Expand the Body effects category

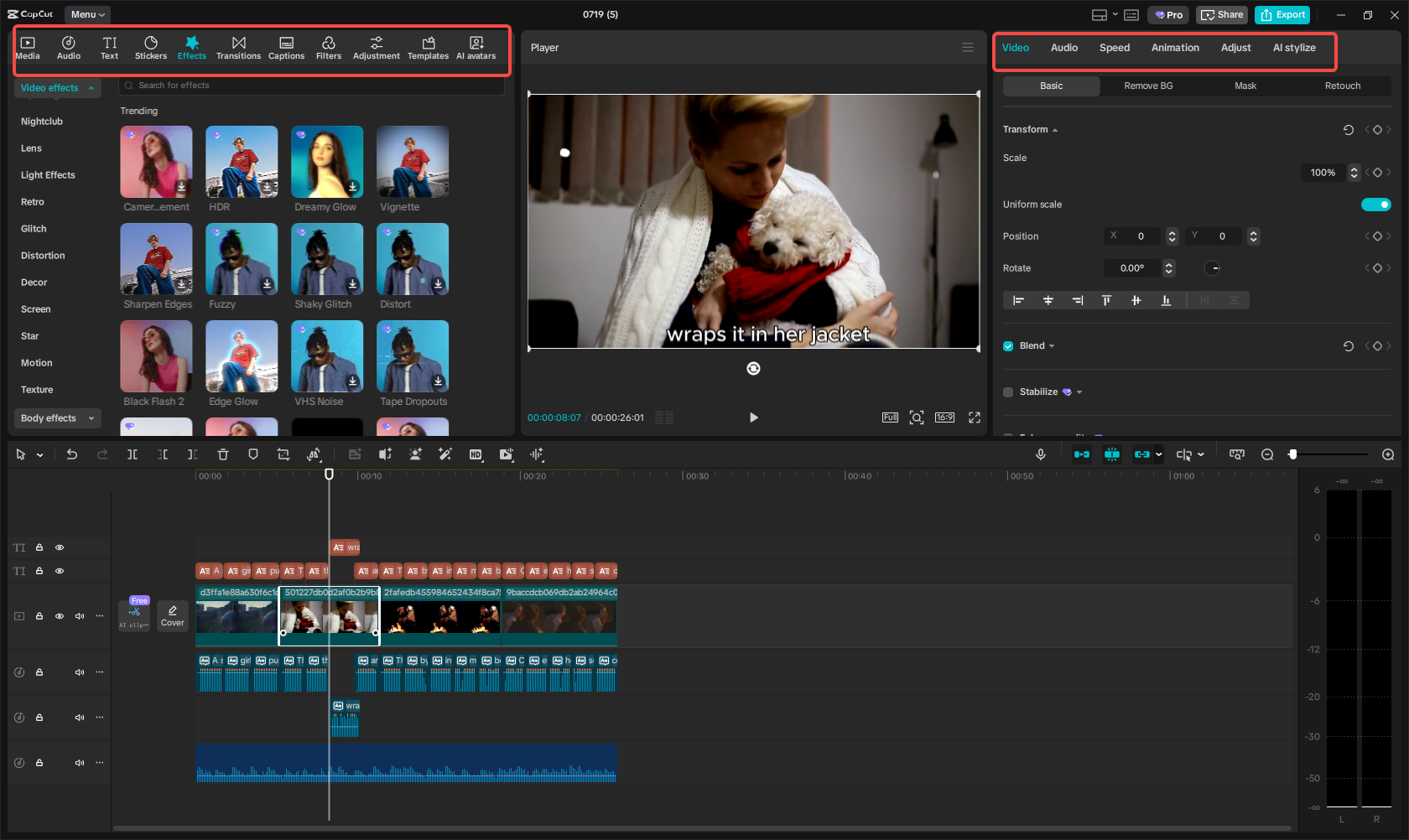point(57,417)
